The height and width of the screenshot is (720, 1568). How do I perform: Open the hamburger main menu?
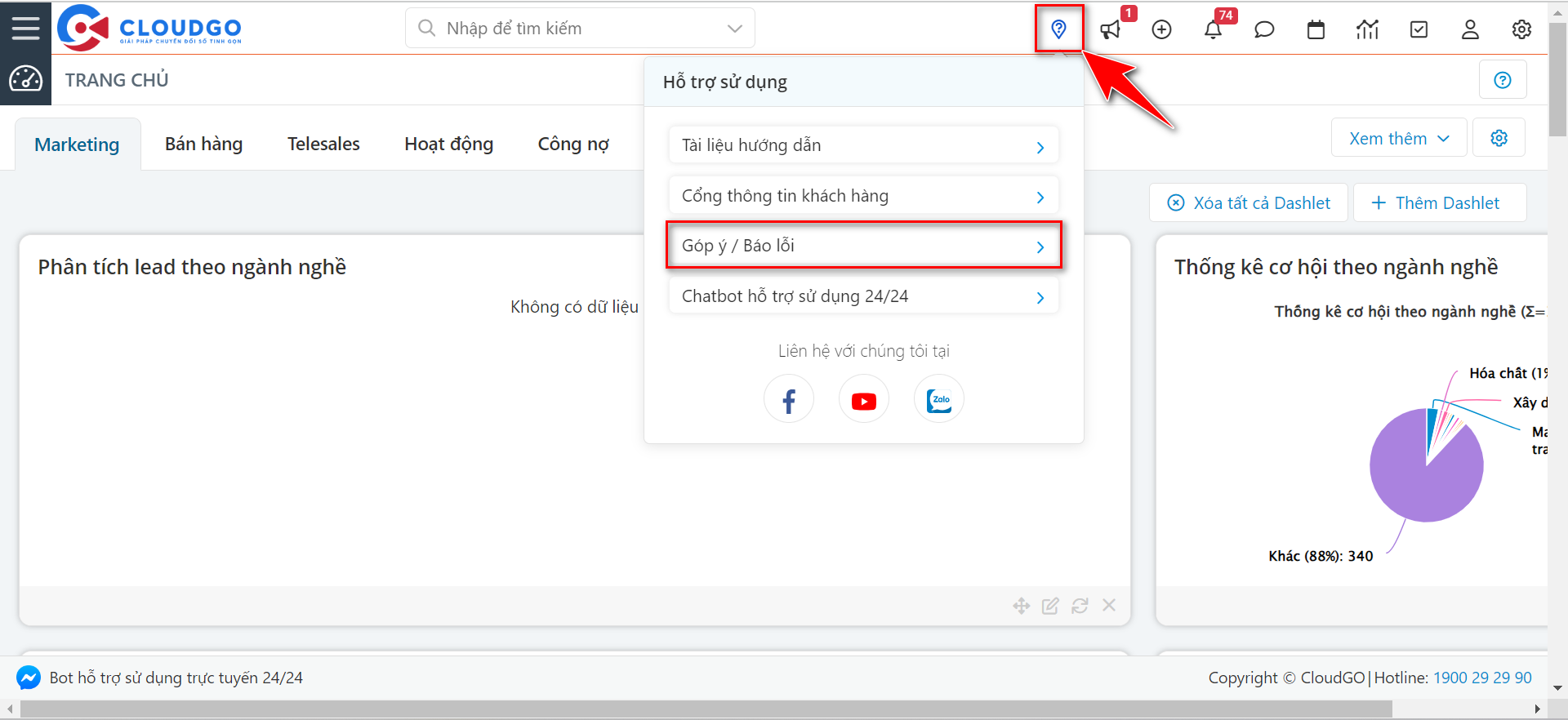(x=25, y=29)
